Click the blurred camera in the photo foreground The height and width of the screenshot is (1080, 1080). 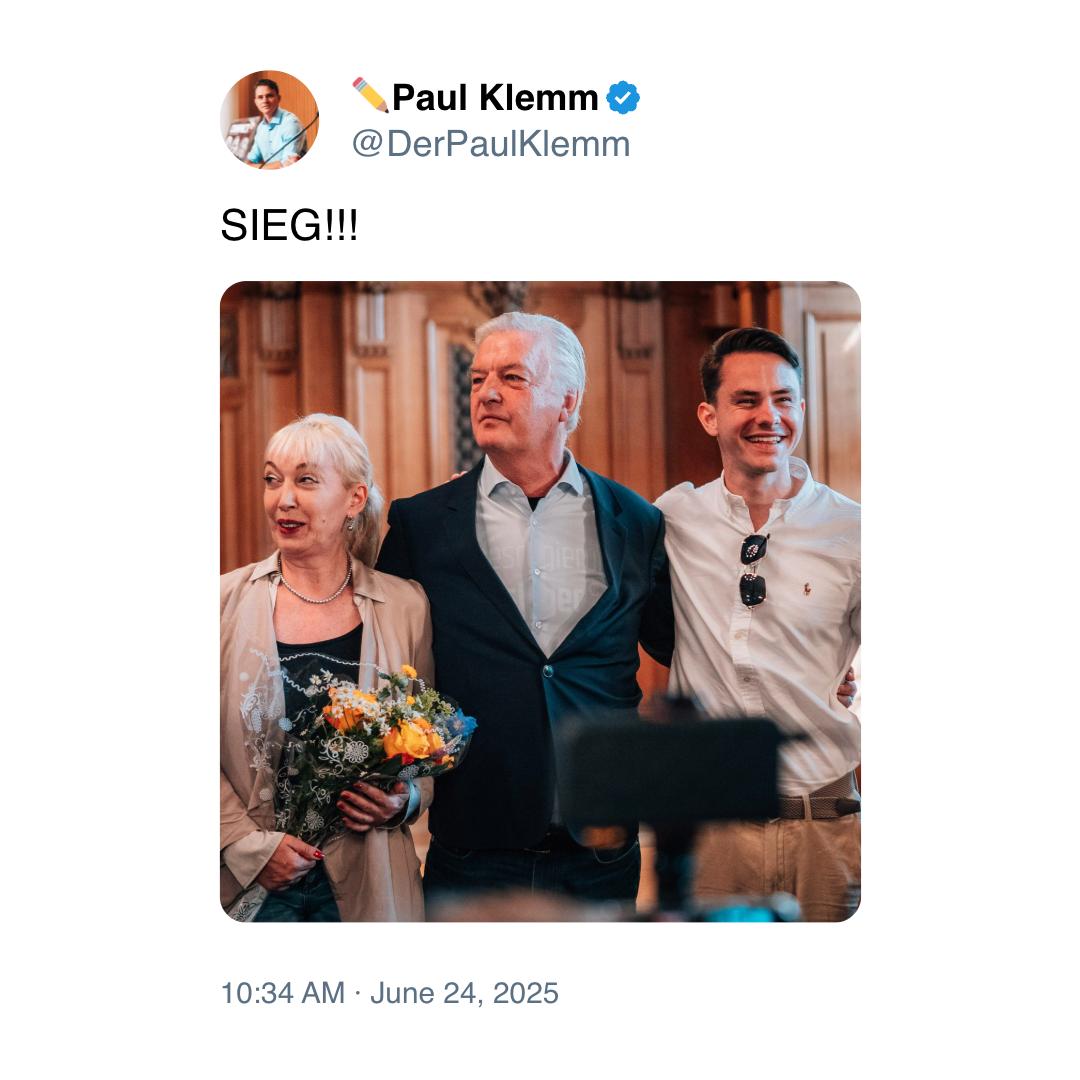(670, 770)
